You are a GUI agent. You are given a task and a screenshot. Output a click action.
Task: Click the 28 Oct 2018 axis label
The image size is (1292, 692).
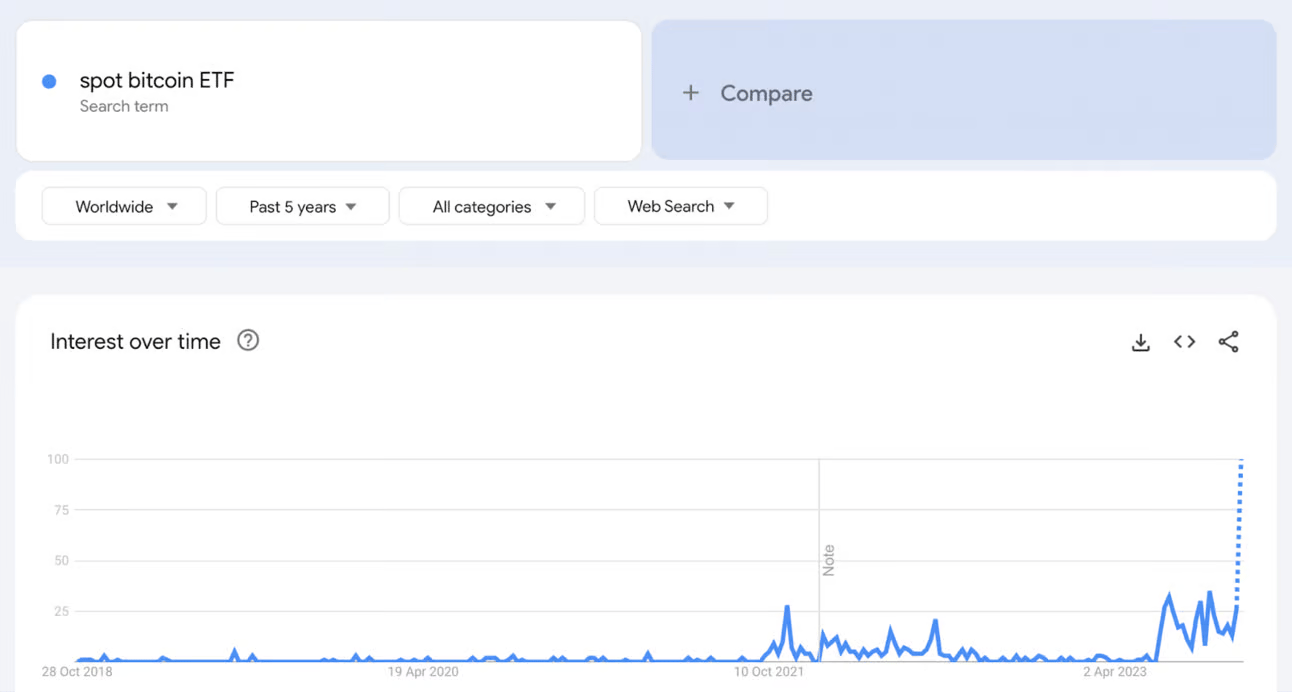coord(77,672)
